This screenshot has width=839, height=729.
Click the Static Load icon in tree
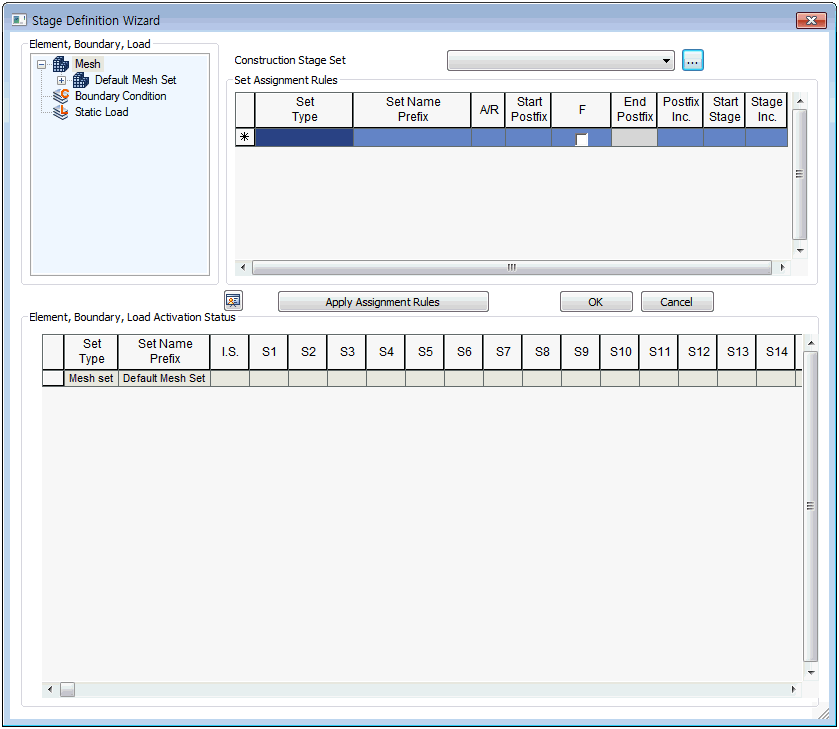pyautogui.click(x=61, y=112)
